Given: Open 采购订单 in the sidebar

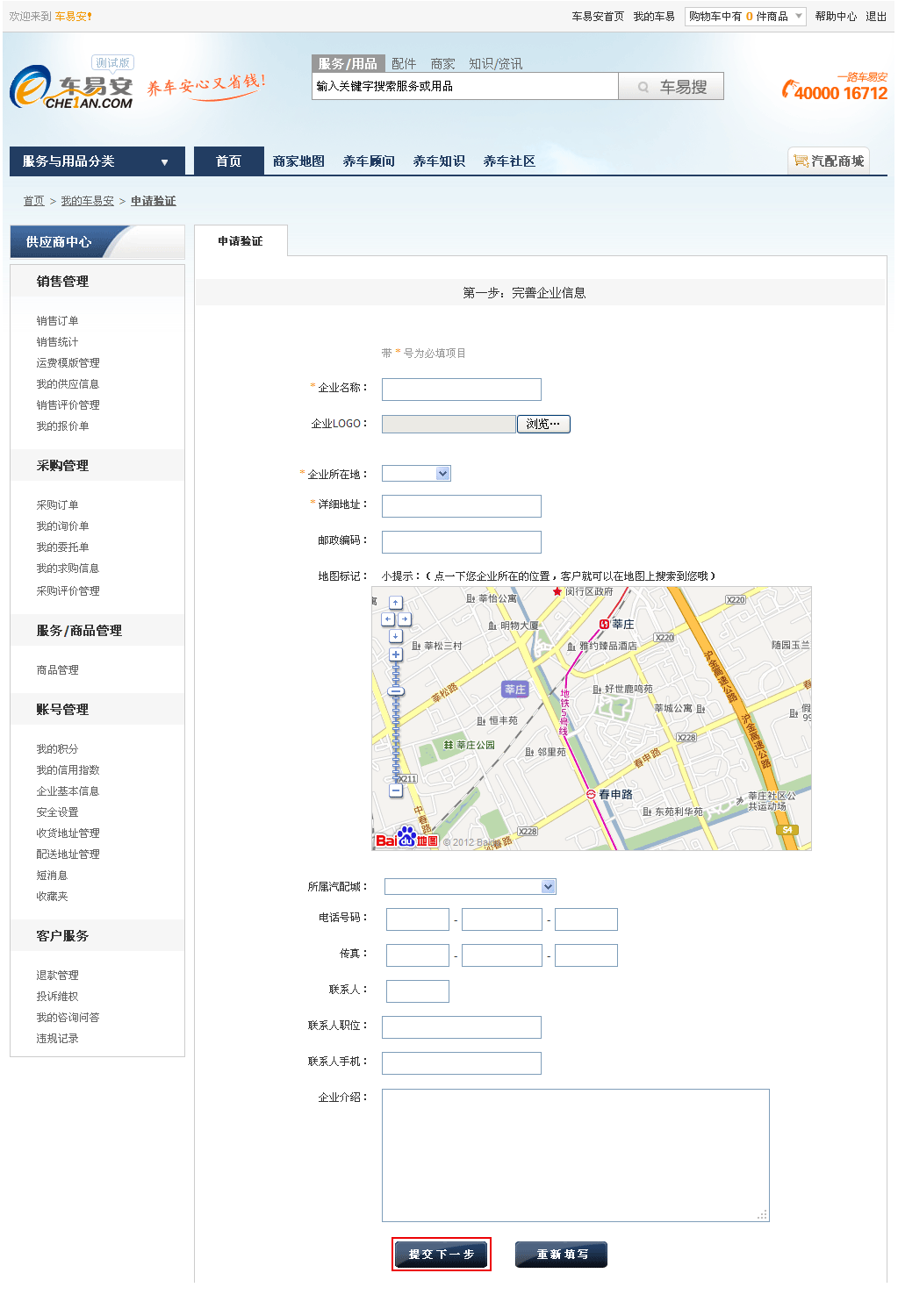Looking at the screenshot, I should click(x=57, y=505).
